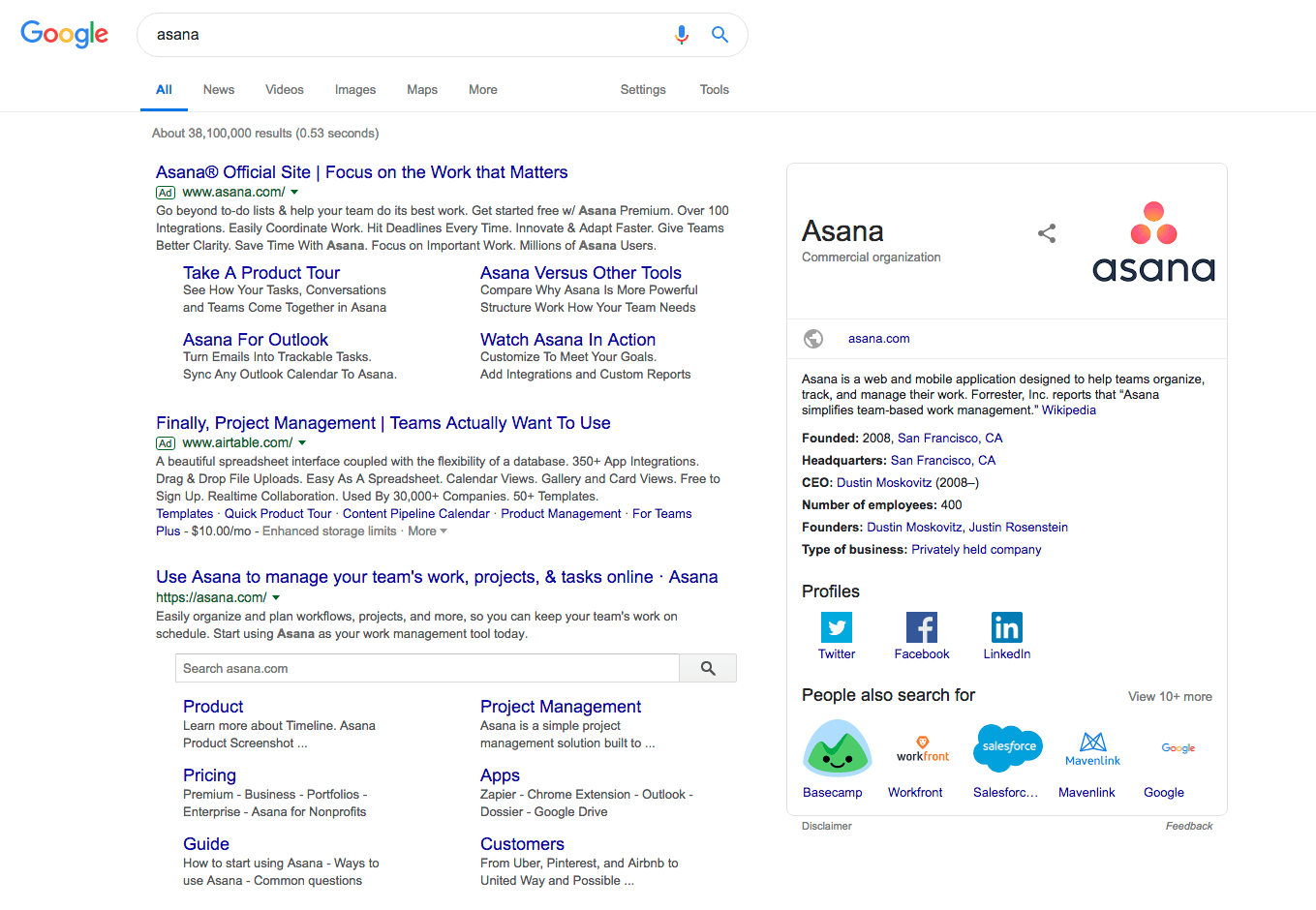Click Quick Product Tour link
1316x910 pixels.
click(x=278, y=514)
